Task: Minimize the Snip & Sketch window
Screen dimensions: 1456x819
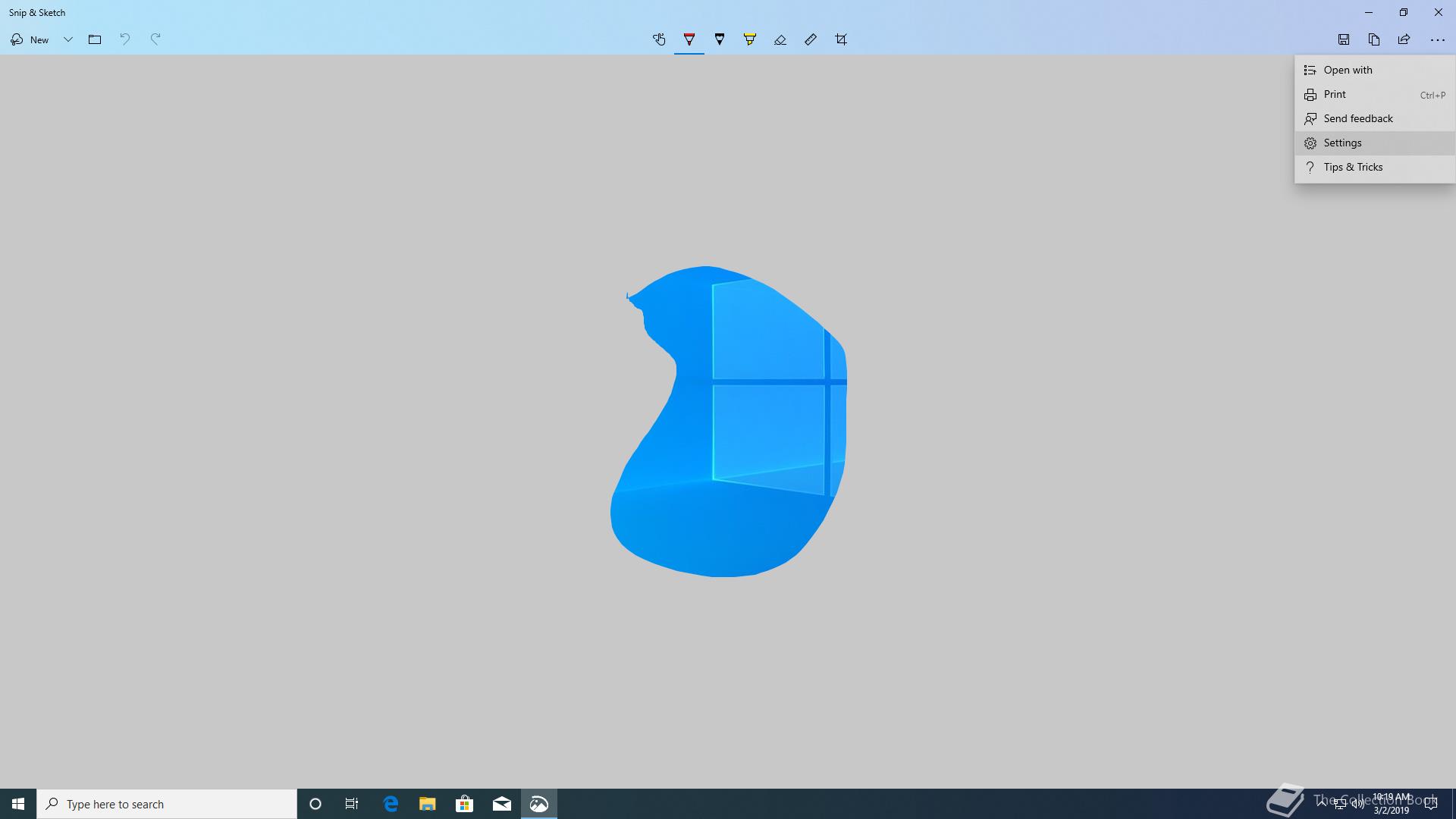Action: 1369,12
